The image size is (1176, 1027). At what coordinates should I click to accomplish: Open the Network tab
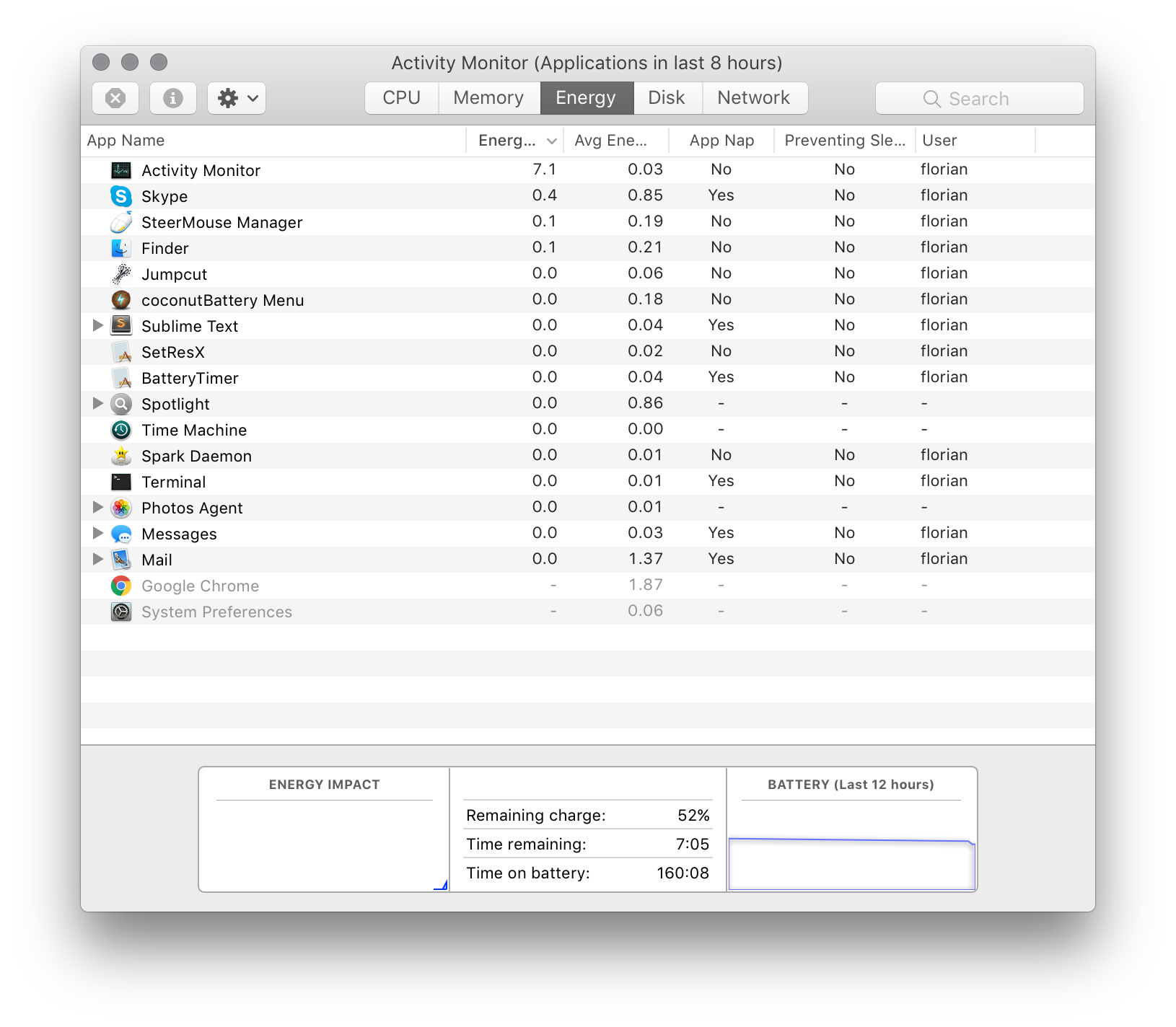753,98
